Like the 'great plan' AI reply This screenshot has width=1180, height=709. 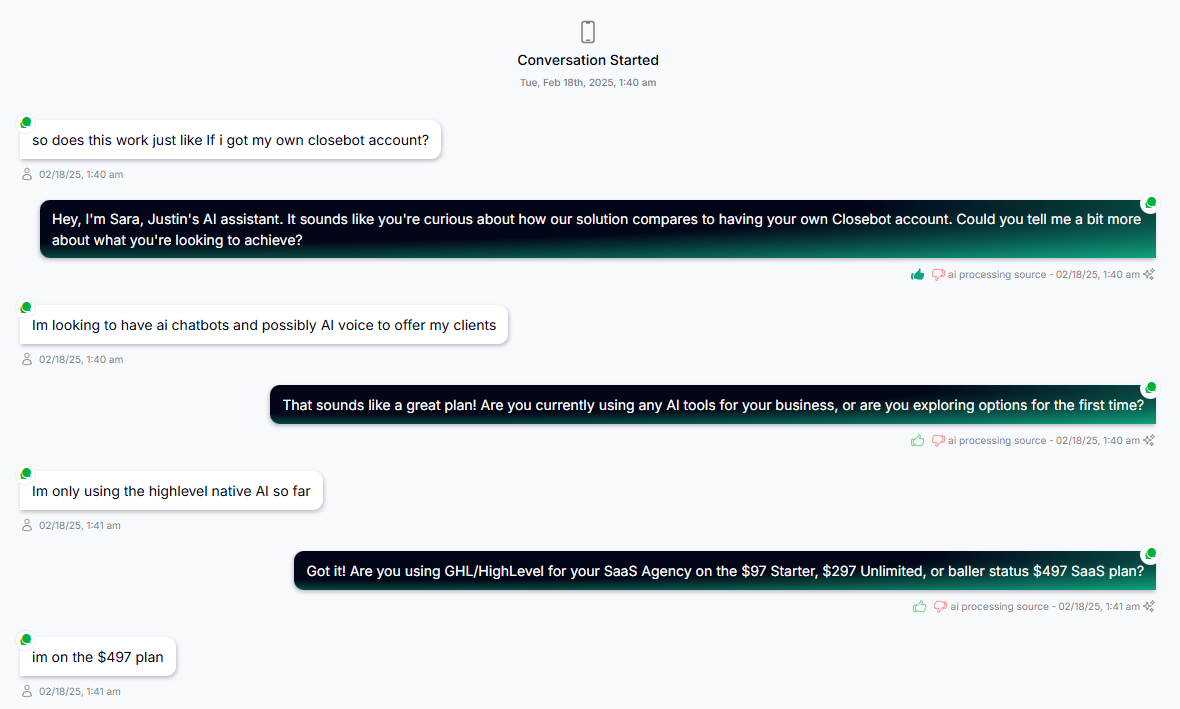pyautogui.click(x=917, y=441)
